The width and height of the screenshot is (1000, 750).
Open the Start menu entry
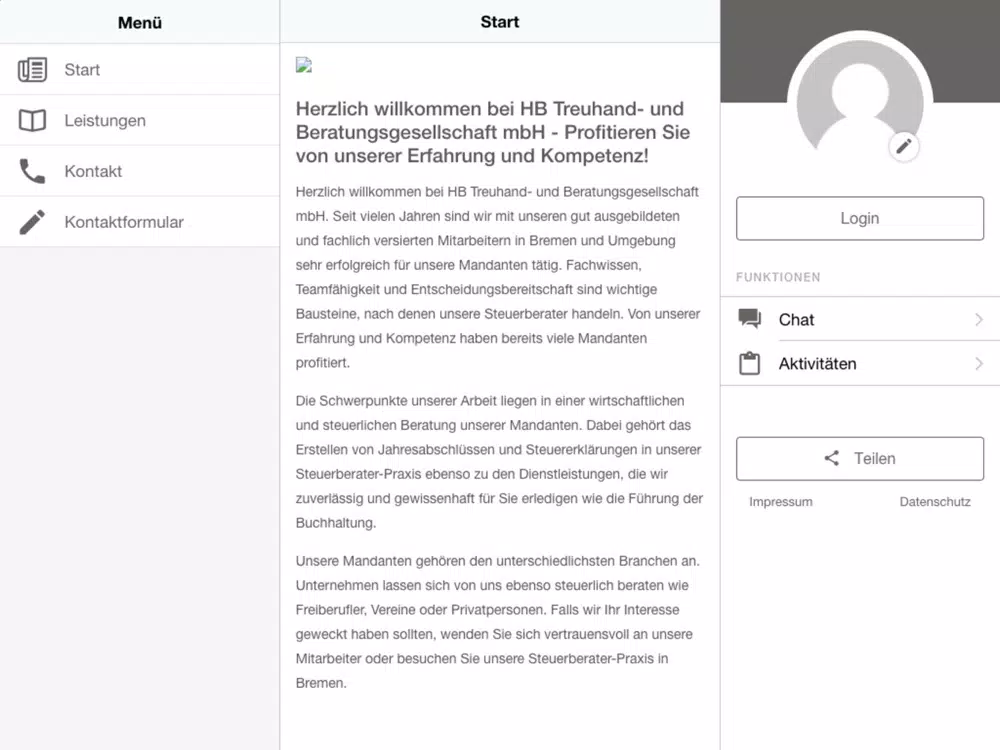point(140,70)
